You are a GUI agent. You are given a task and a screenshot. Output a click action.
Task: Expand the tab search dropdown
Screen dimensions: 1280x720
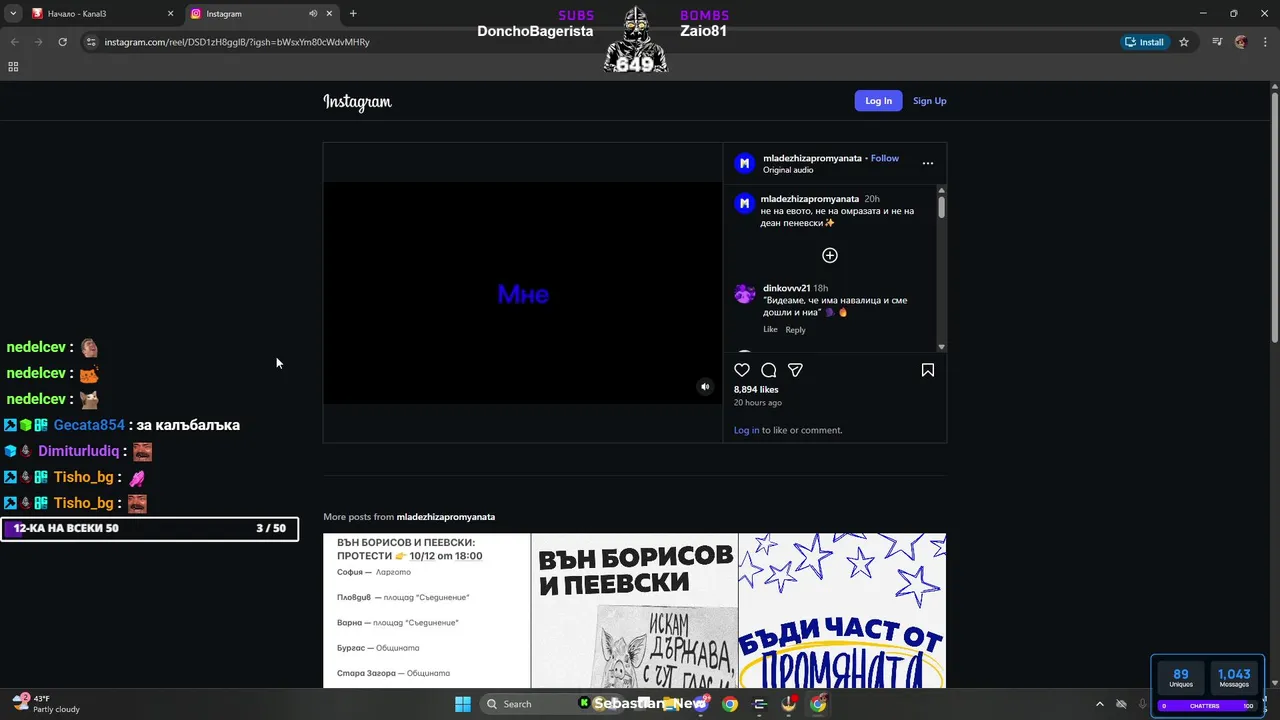click(x=13, y=14)
